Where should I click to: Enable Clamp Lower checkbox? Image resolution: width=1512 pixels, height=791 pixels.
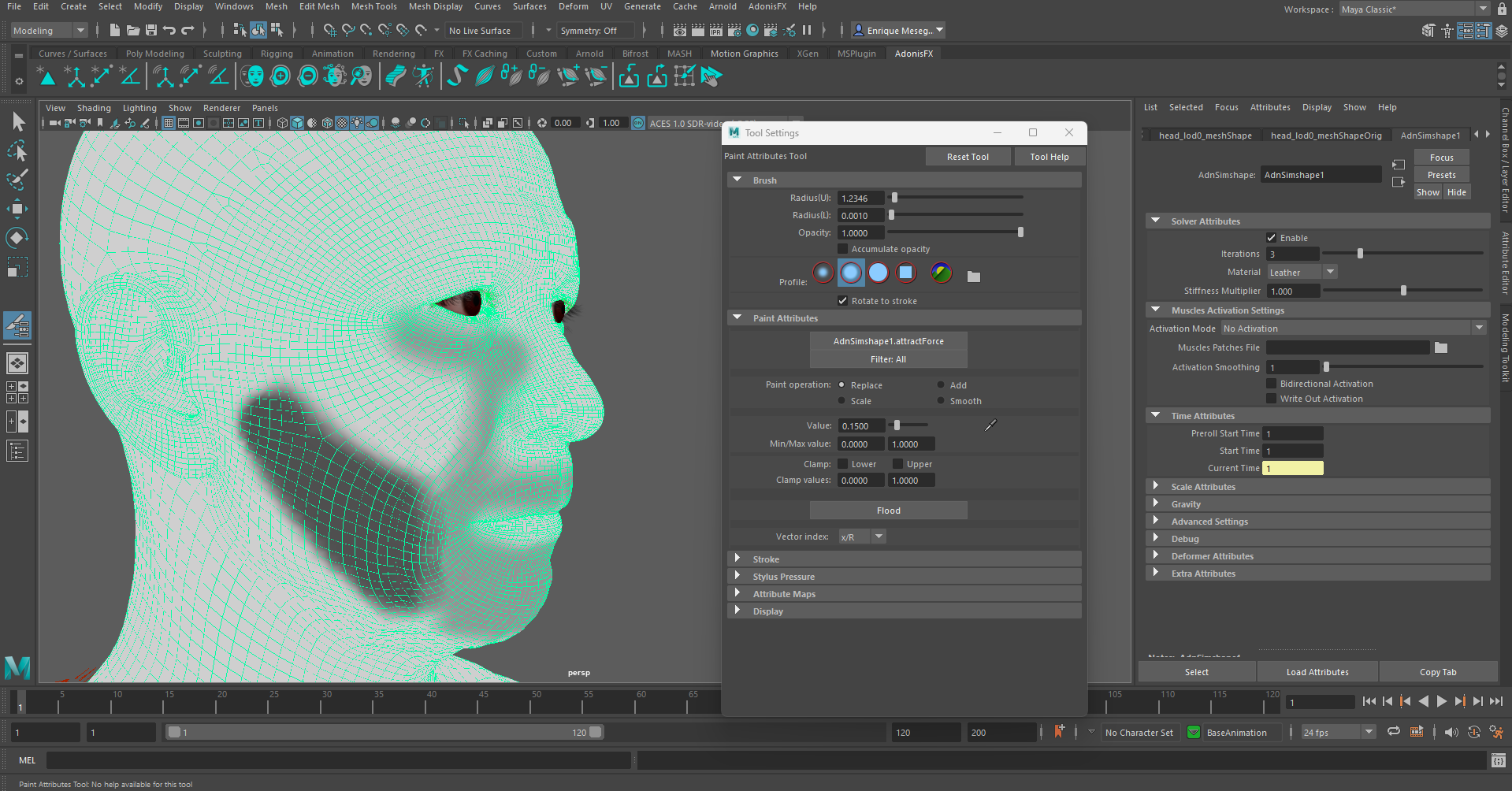(x=842, y=464)
